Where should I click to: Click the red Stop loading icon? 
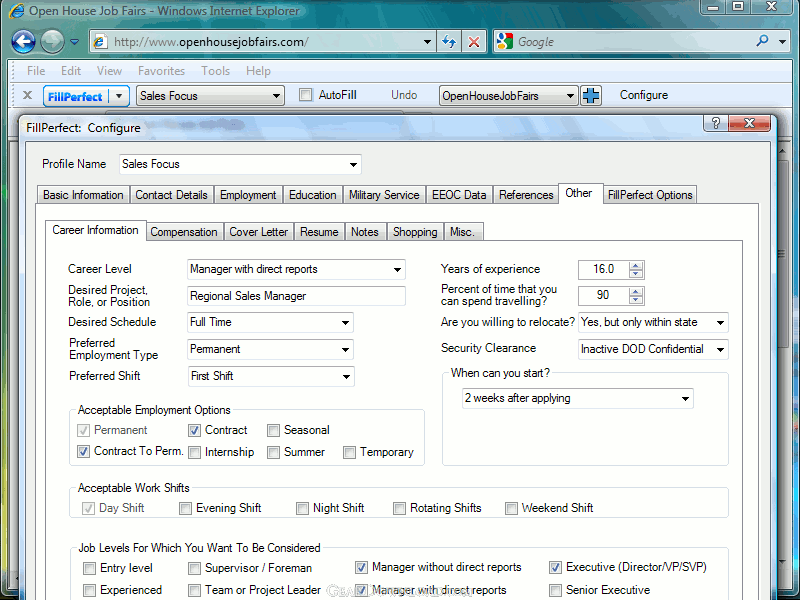tap(474, 42)
